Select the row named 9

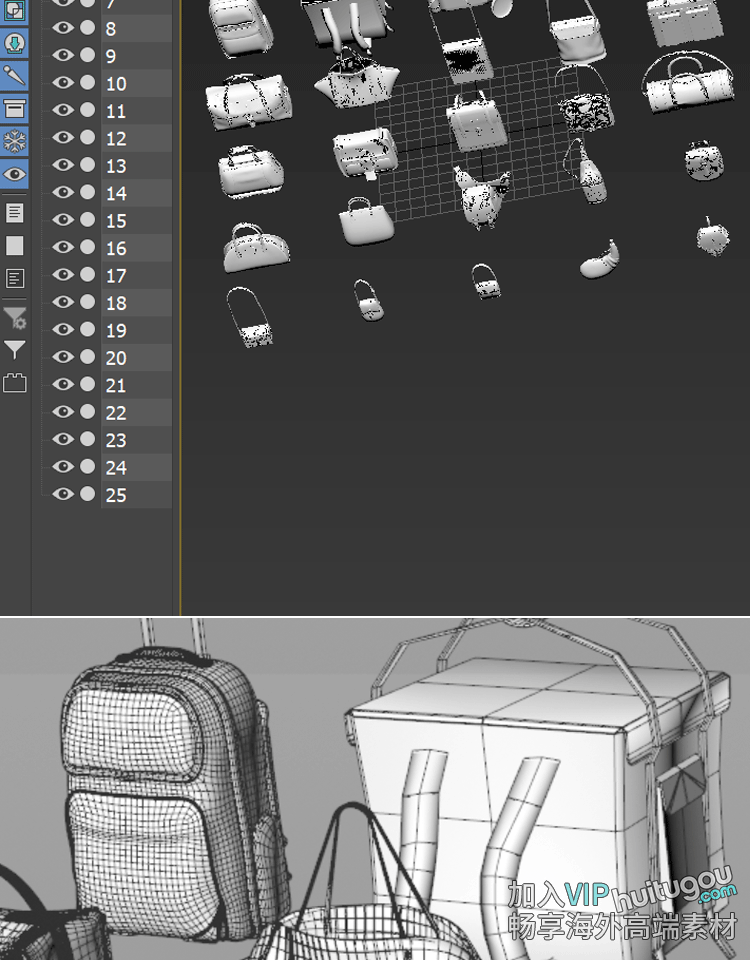pyautogui.click(x=136, y=56)
